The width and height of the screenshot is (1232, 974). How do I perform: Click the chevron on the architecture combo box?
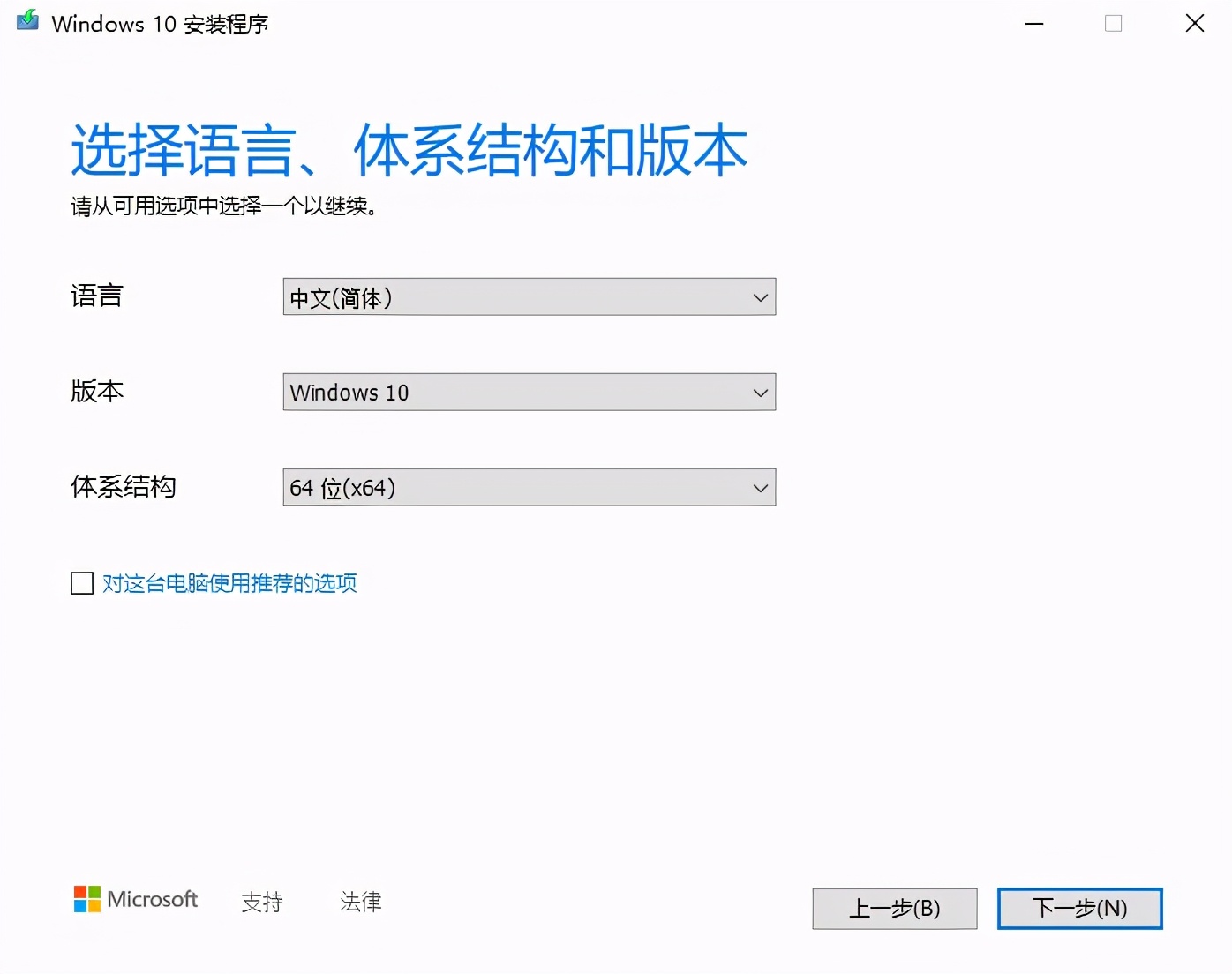[x=760, y=487]
